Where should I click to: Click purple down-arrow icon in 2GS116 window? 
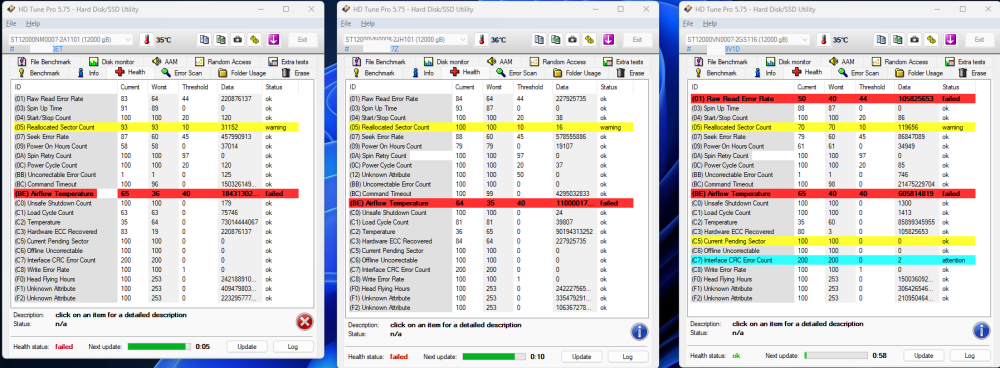tap(950, 40)
